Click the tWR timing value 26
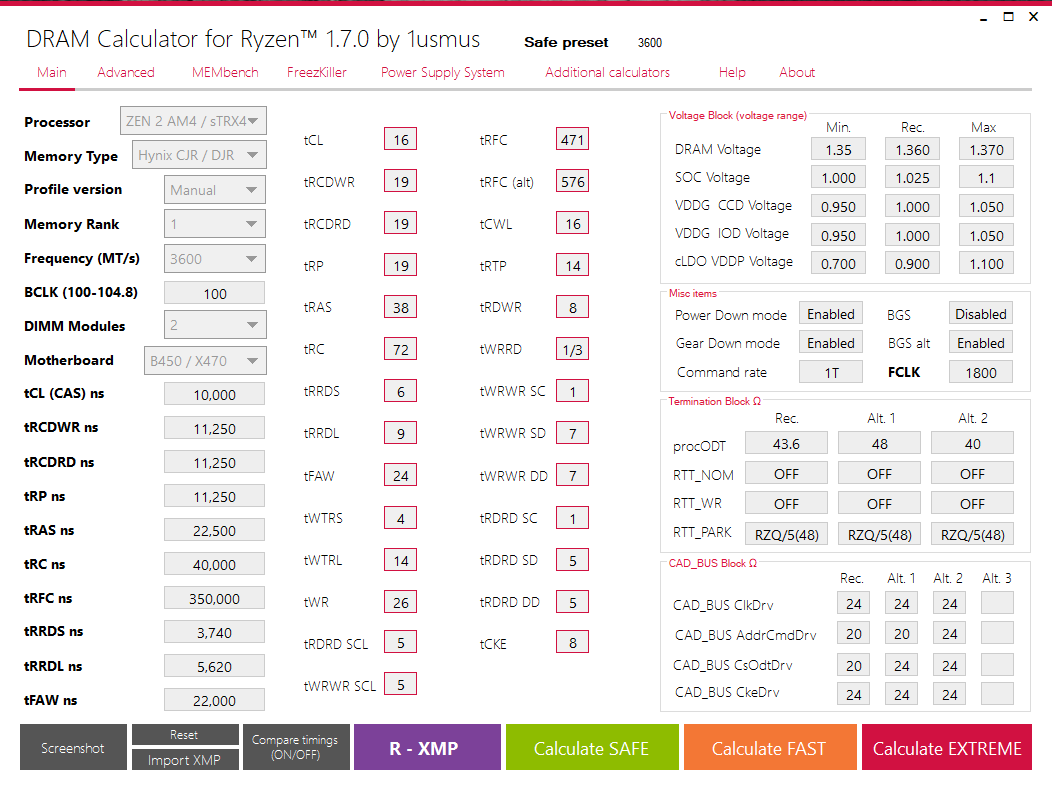1052x791 pixels. (x=401, y=602)
